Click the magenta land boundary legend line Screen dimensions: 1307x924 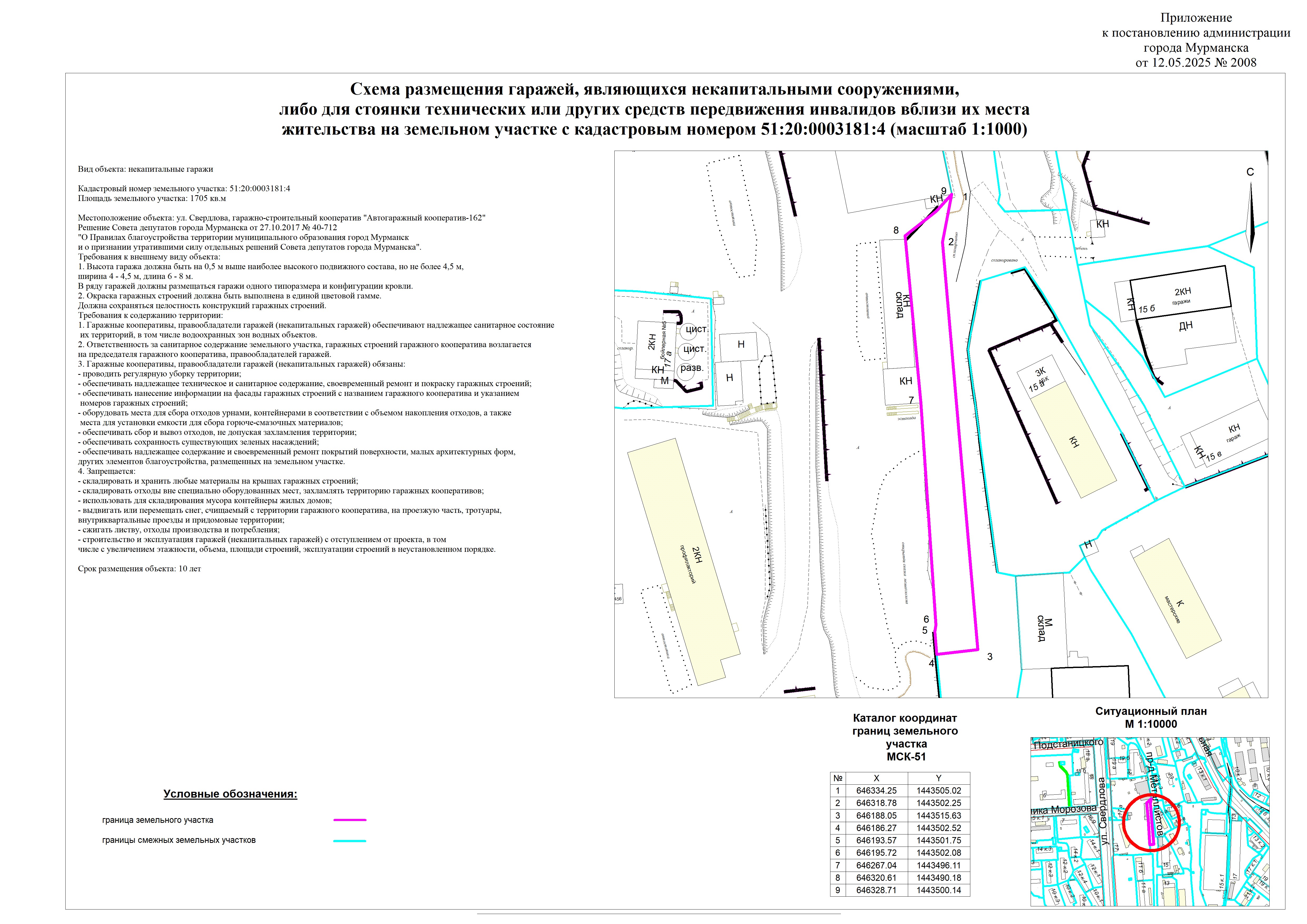pos(350,820)
